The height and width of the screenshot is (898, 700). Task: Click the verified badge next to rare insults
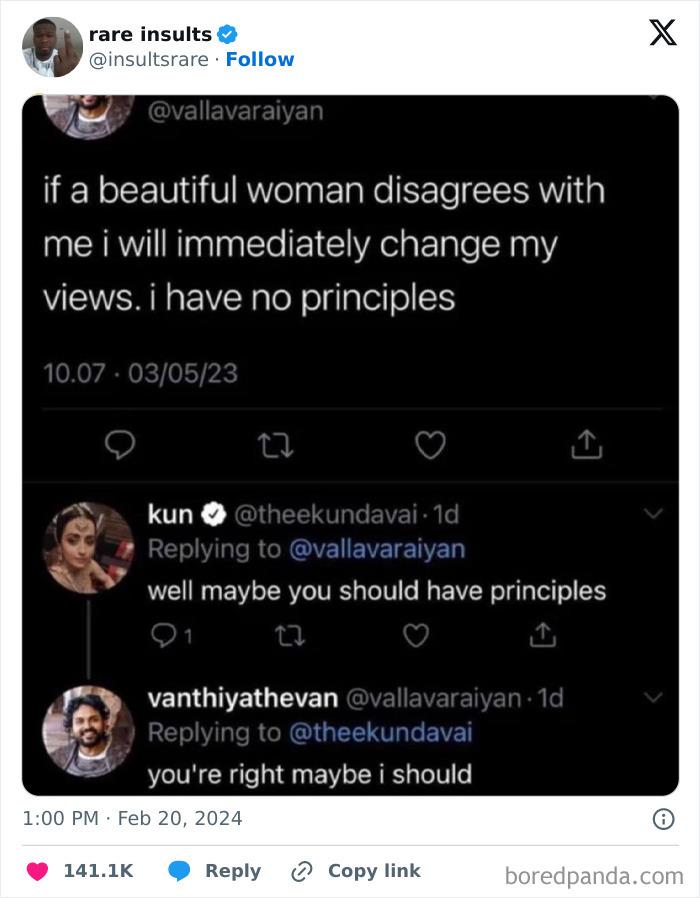coord(228,33)
